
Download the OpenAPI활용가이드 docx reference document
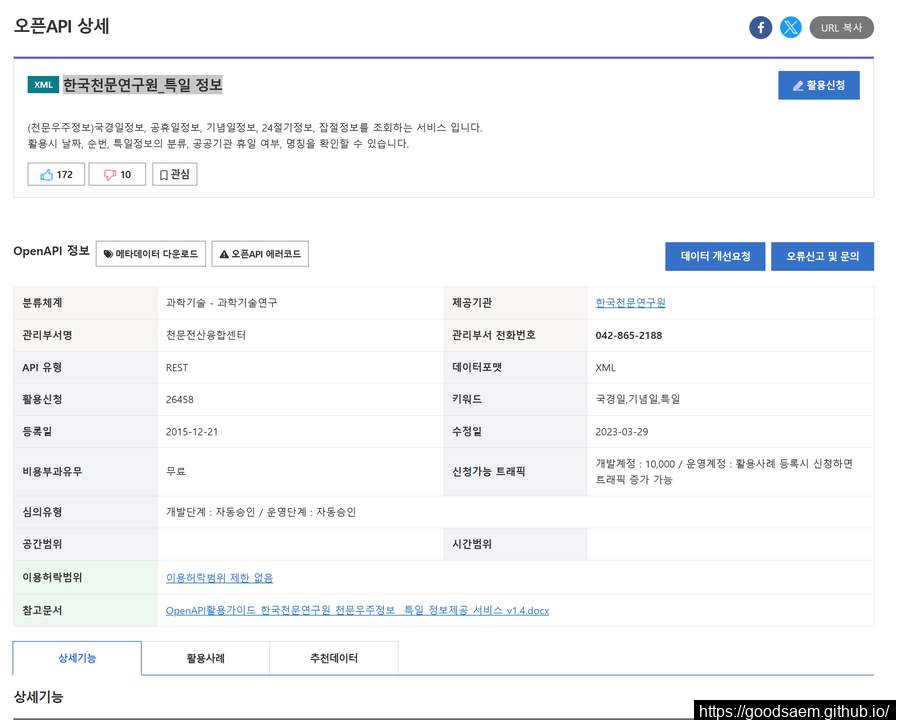(x=357, y=611)
